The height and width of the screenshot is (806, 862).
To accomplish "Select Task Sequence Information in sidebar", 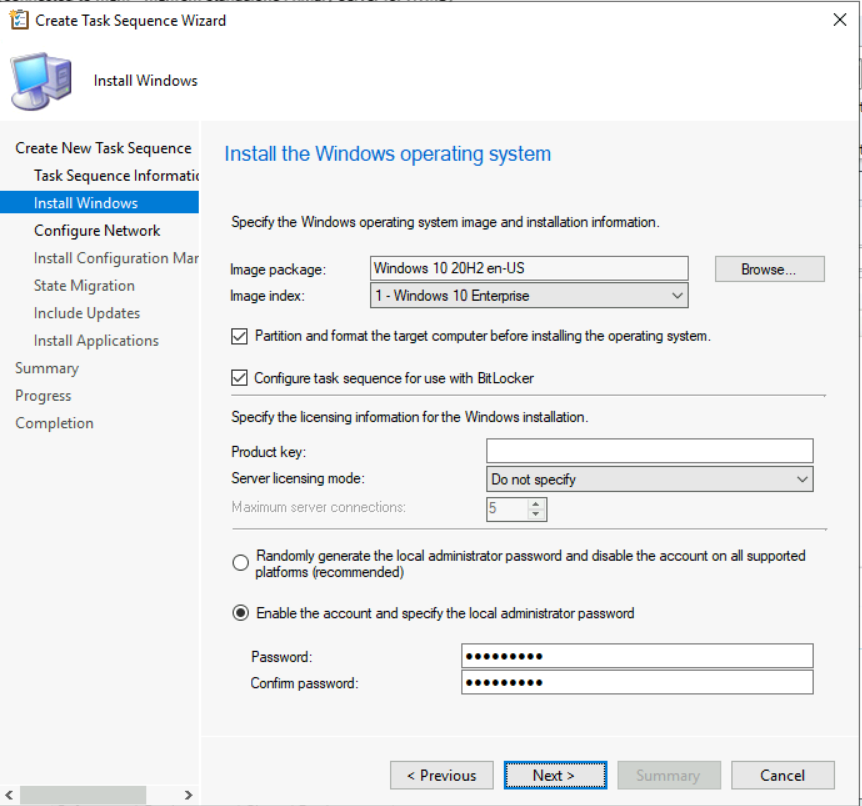I will click(115, 176).
